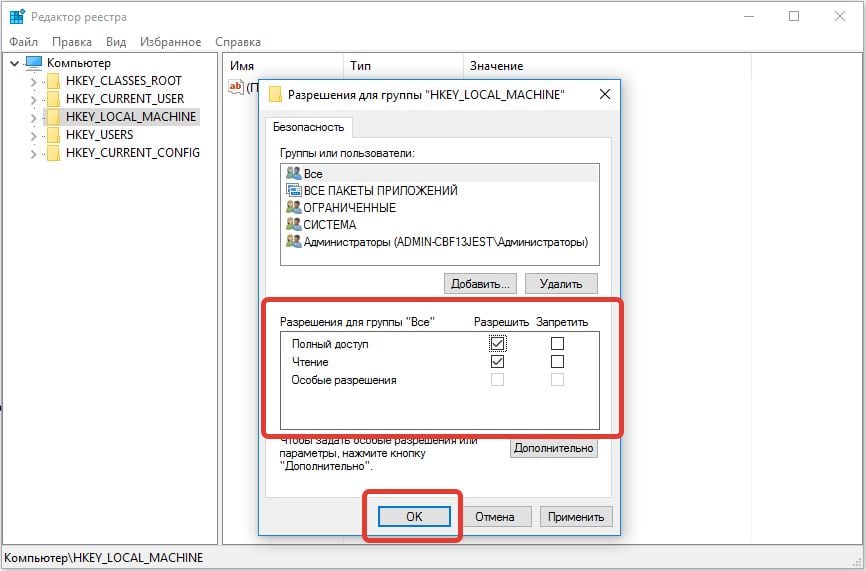Screen dimensions: 866x571
Task: Click the Добавить... button
Action: [480, 284]
